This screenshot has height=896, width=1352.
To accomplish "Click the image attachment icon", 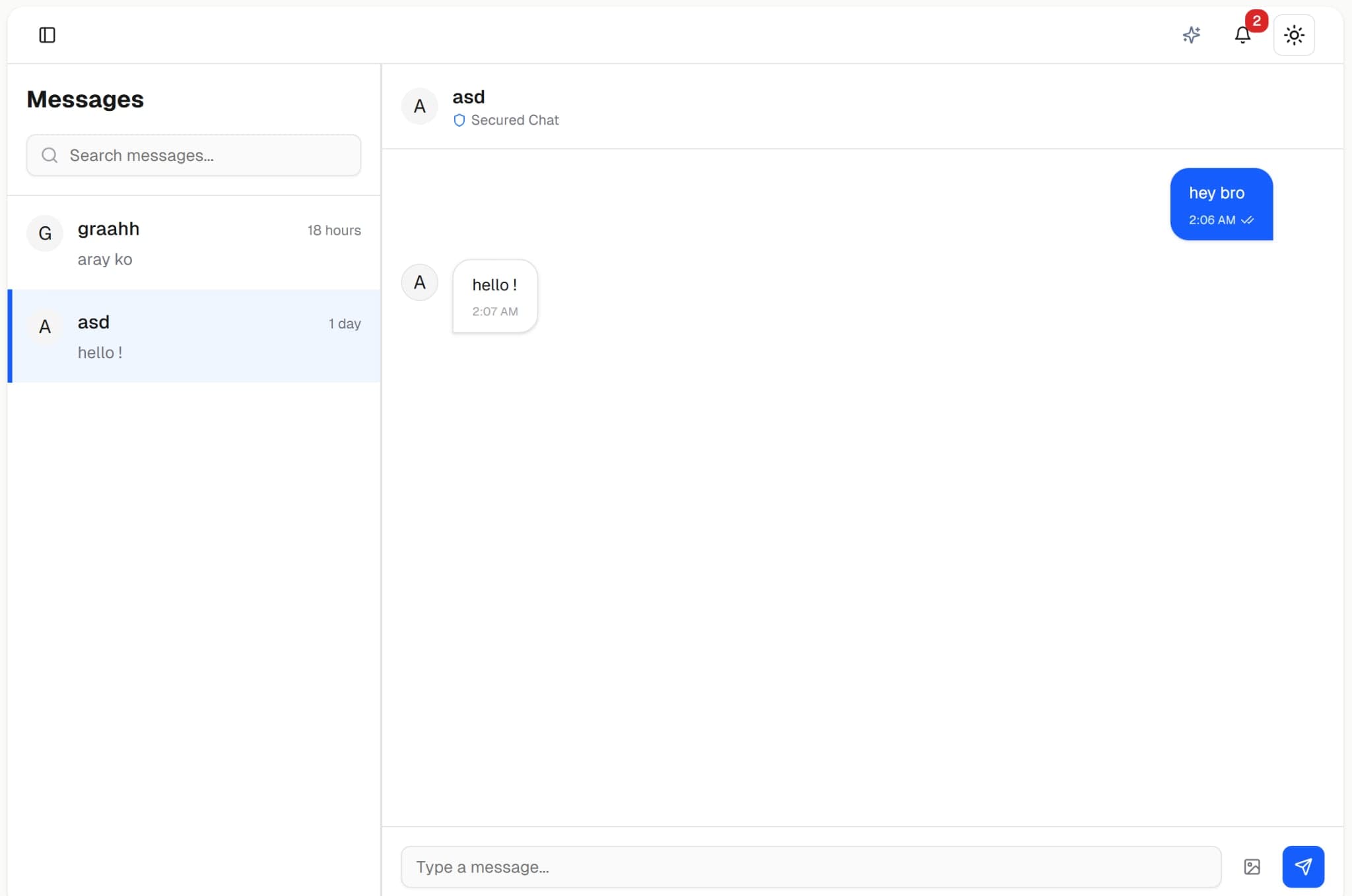I will (1252, 866).
